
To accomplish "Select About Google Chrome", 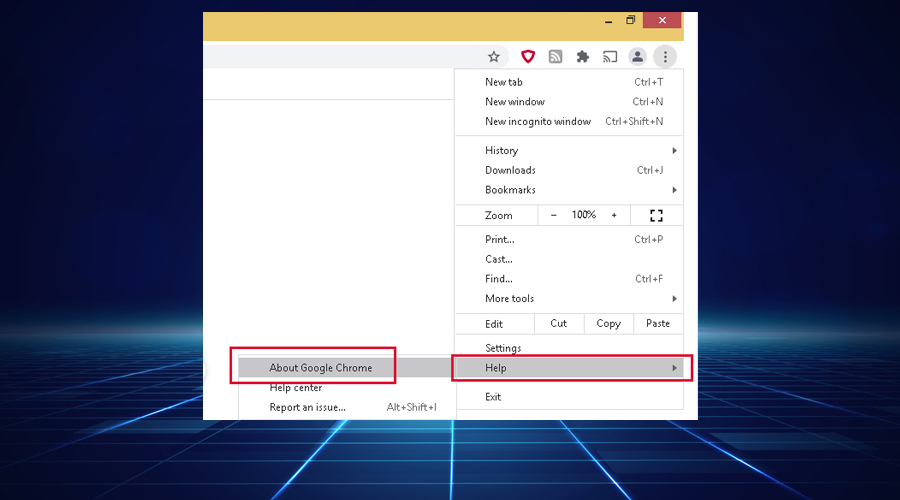I will pos(347,368).
